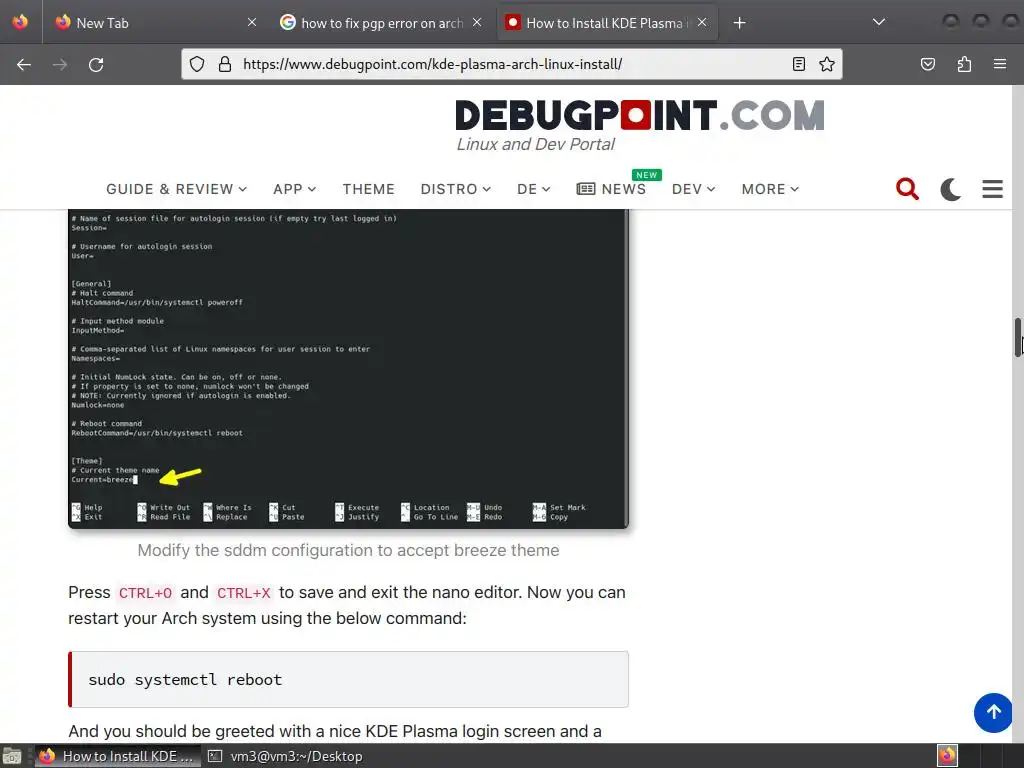Open the site hamburger menu
The width and height of the screenshot is (1024, 768).
click(993, 189)
